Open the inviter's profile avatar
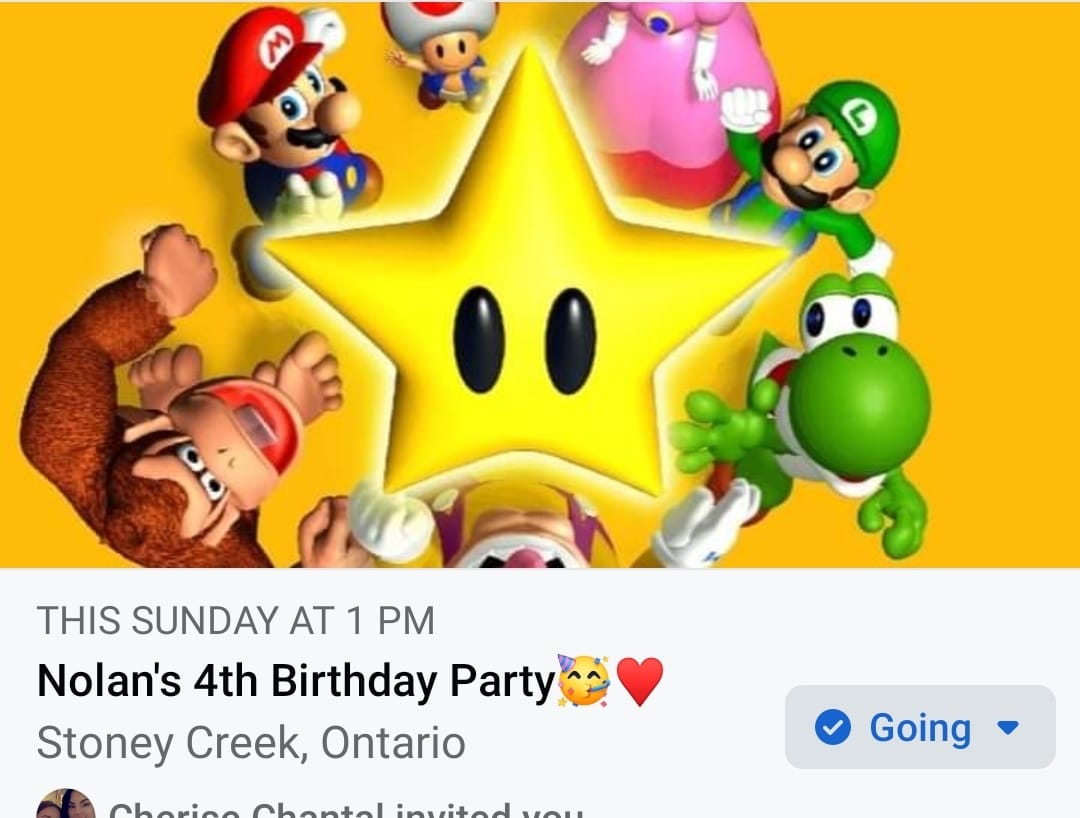Image resolution: width=1080 pixels, height=818 pixels. [66, 805]
